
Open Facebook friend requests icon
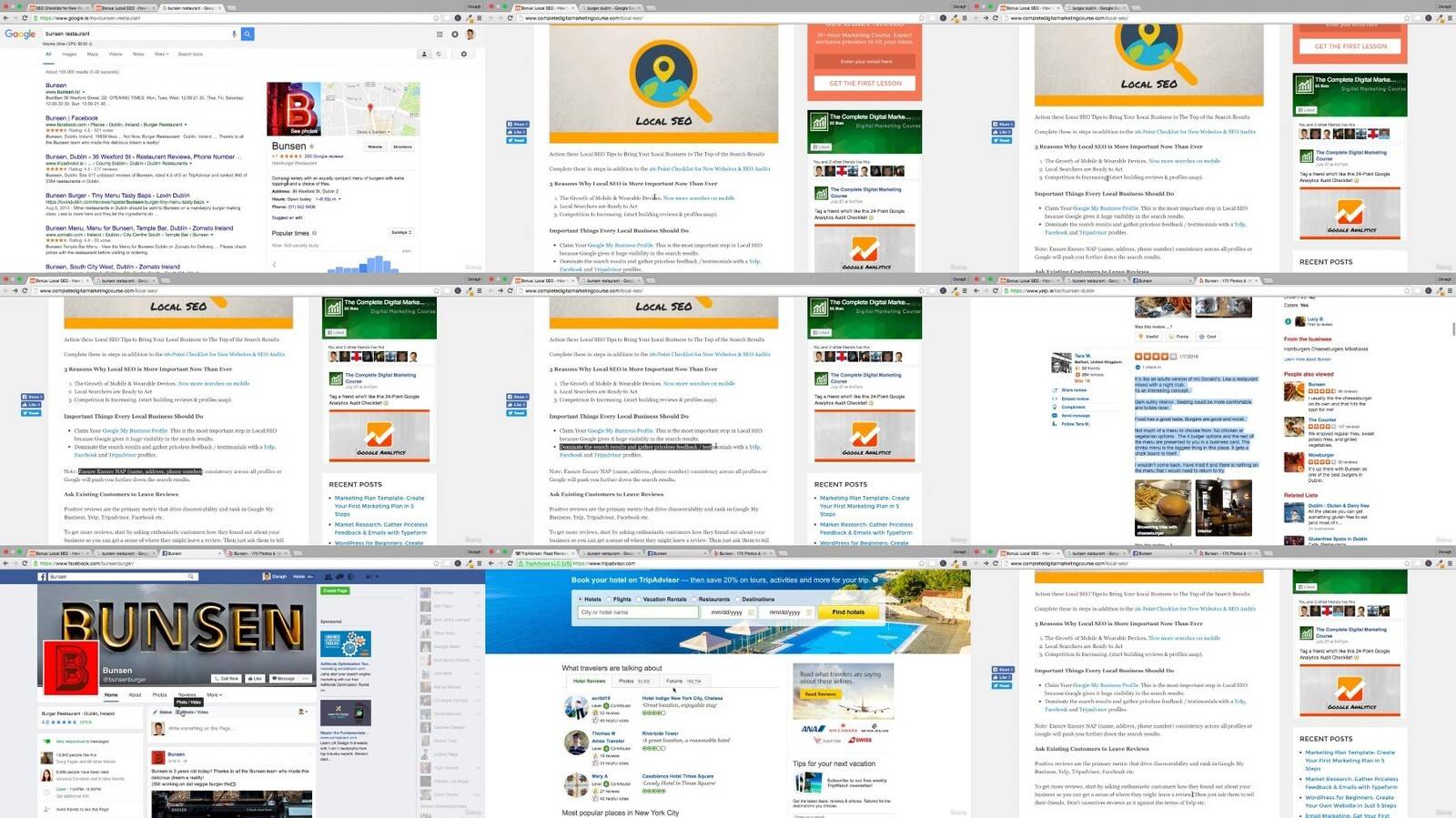(x=328, y=577)
